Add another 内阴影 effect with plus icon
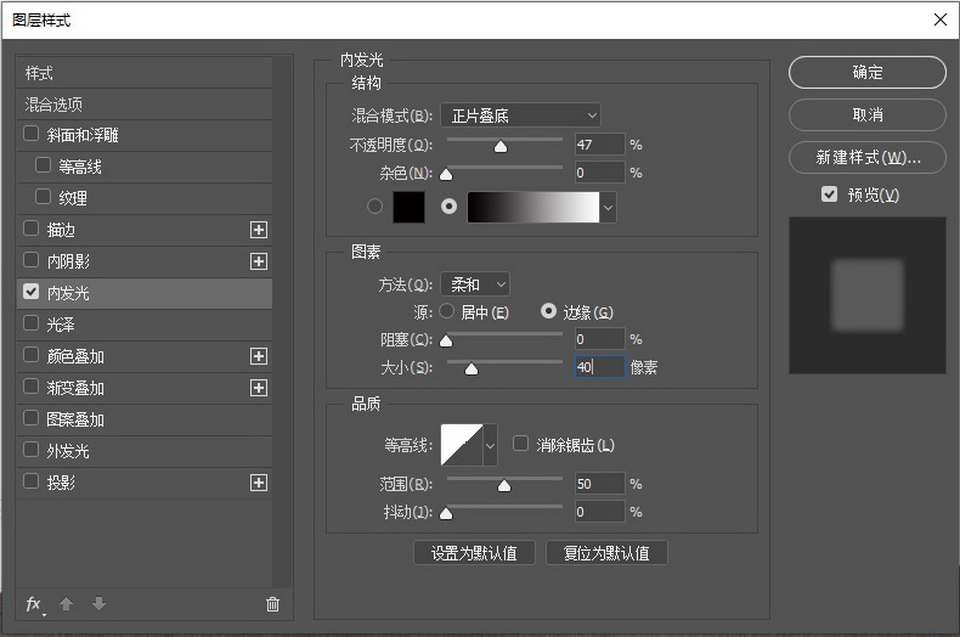 click(x=258, y=262)
